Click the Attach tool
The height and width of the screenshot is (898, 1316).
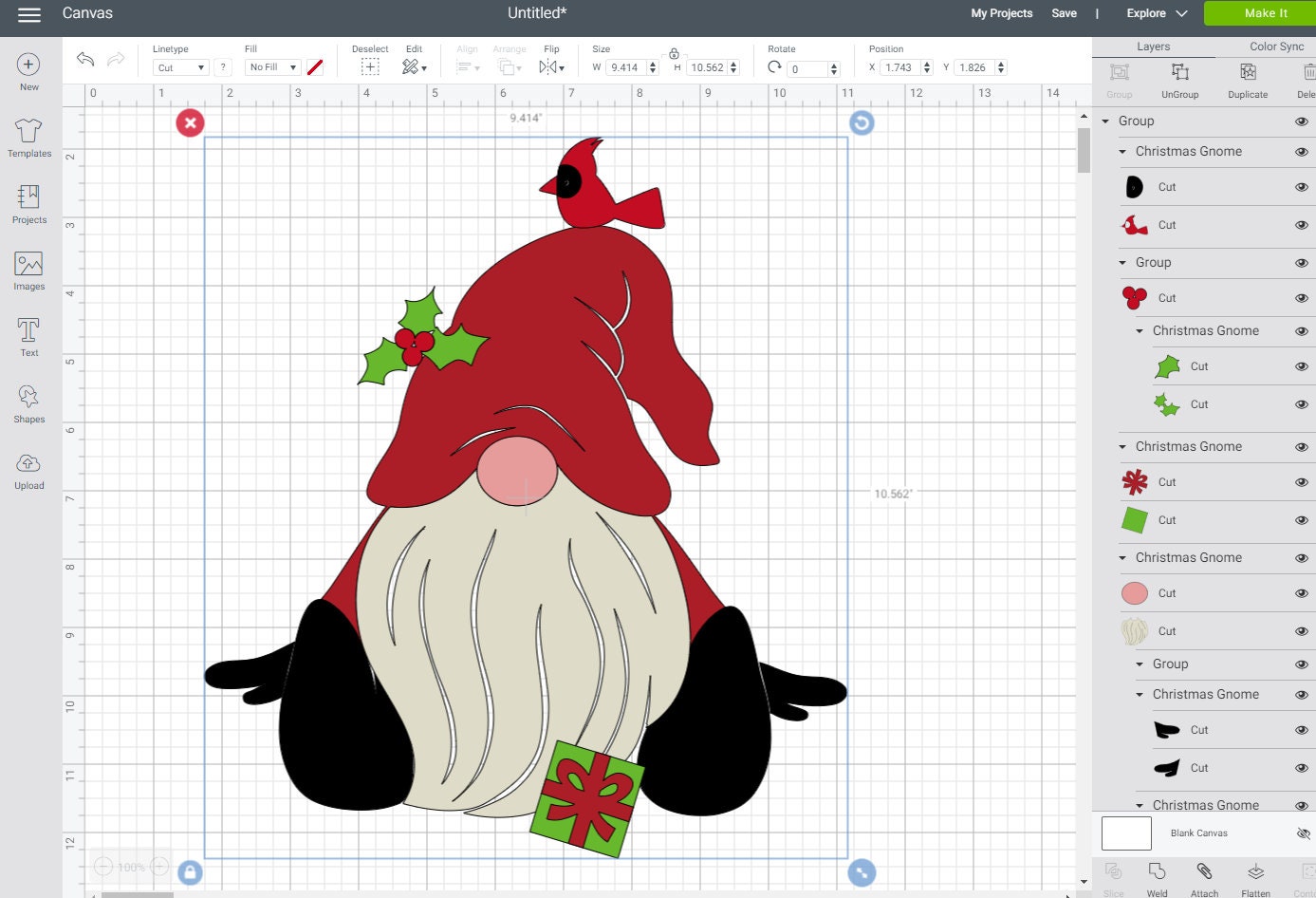pos(1204,879)
